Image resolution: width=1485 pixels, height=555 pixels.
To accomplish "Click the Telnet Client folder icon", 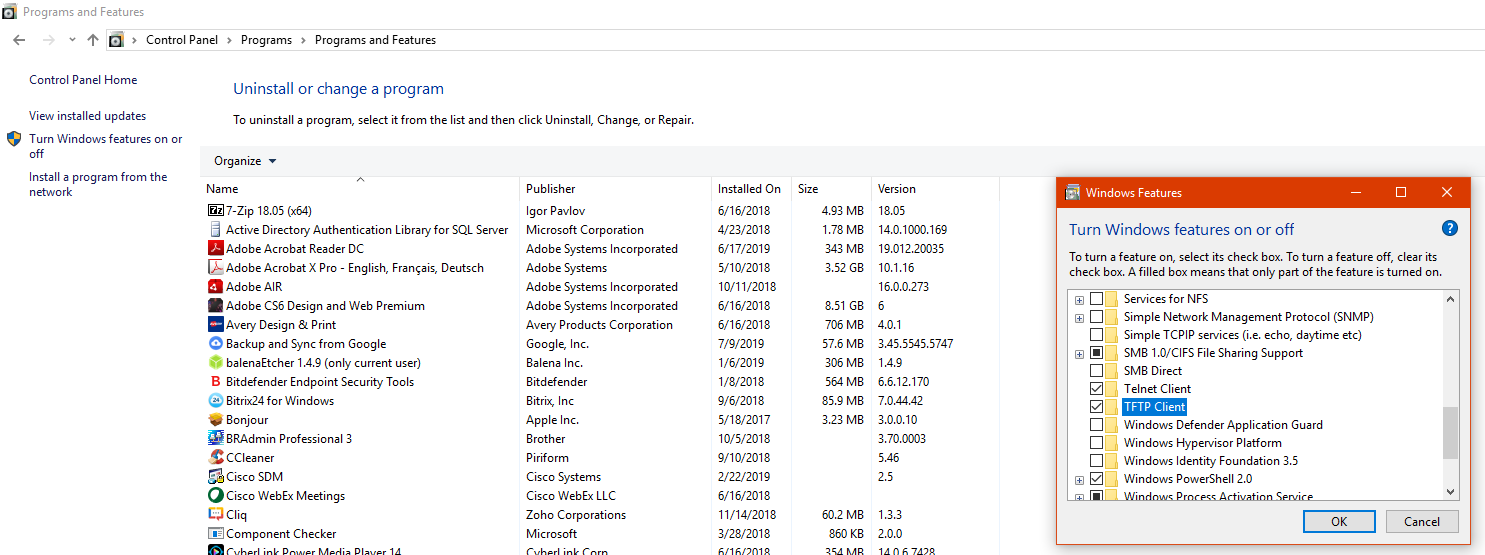I will click(x=1112, y=389).
